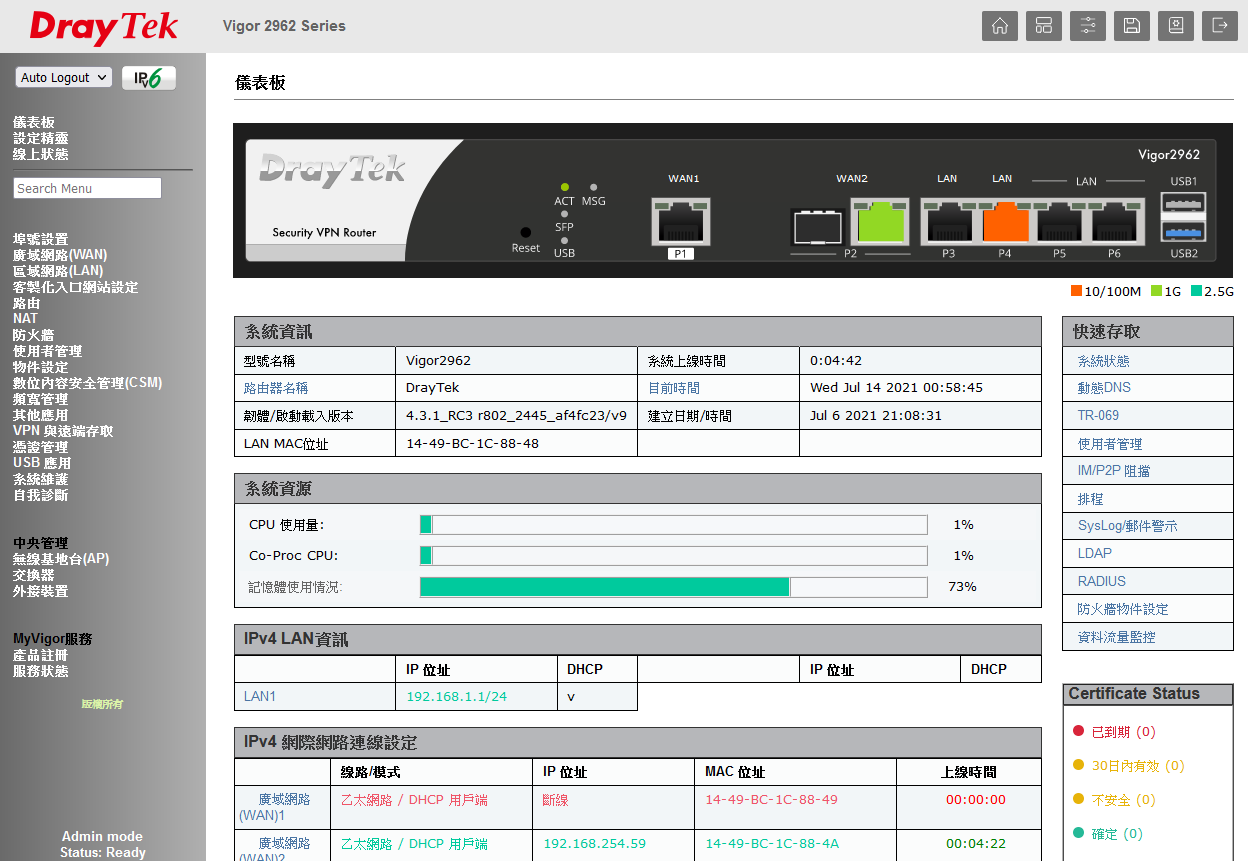Open 資料流量監控 quick access link

tap(1117, 637)
